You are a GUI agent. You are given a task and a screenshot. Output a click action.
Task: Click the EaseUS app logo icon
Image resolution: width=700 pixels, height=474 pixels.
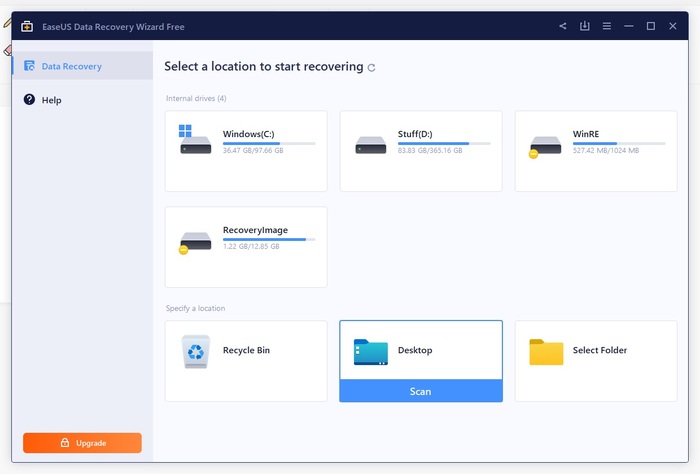pyautogui.click(x=27, y=26)
